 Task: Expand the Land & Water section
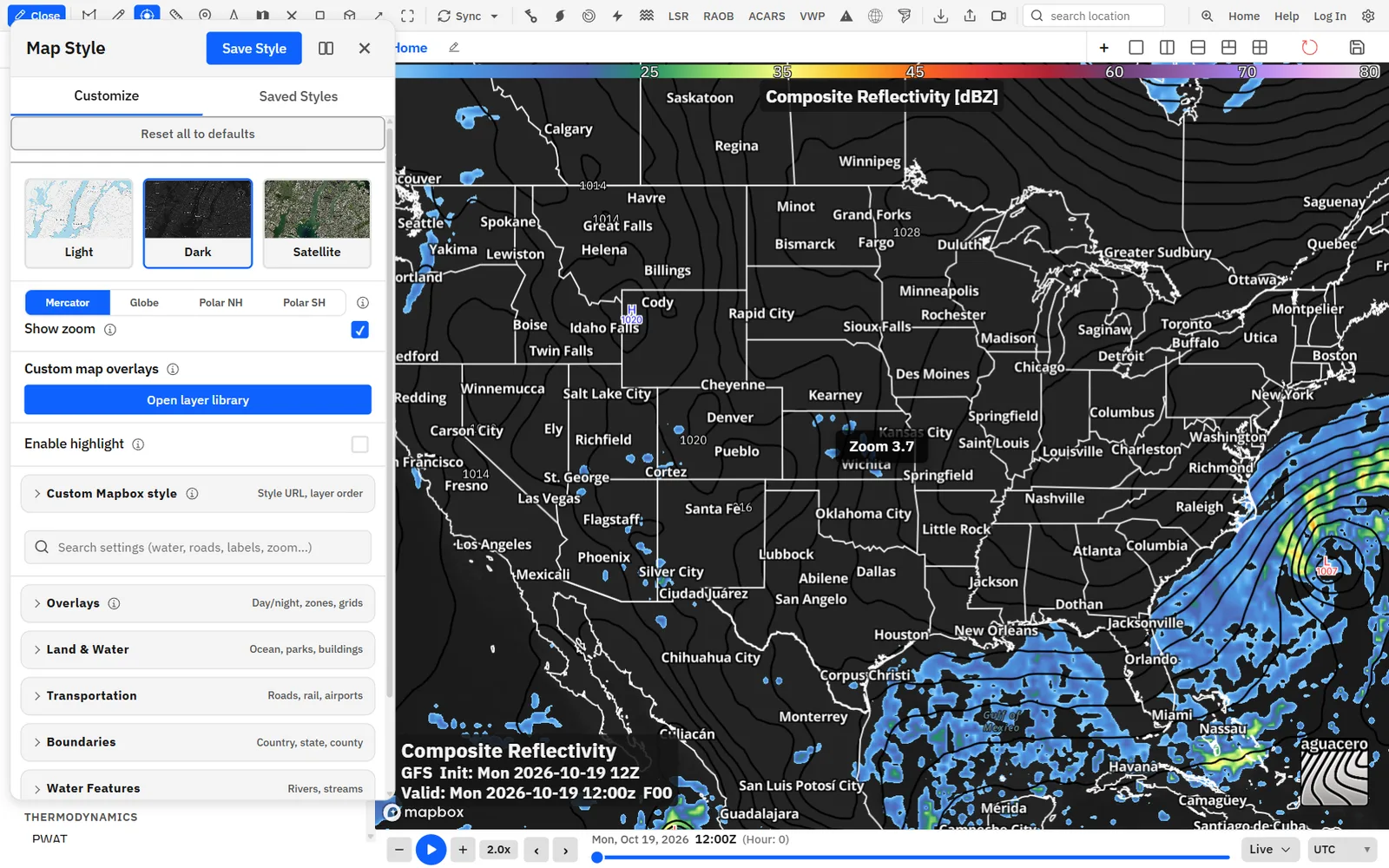pos(198,649)
